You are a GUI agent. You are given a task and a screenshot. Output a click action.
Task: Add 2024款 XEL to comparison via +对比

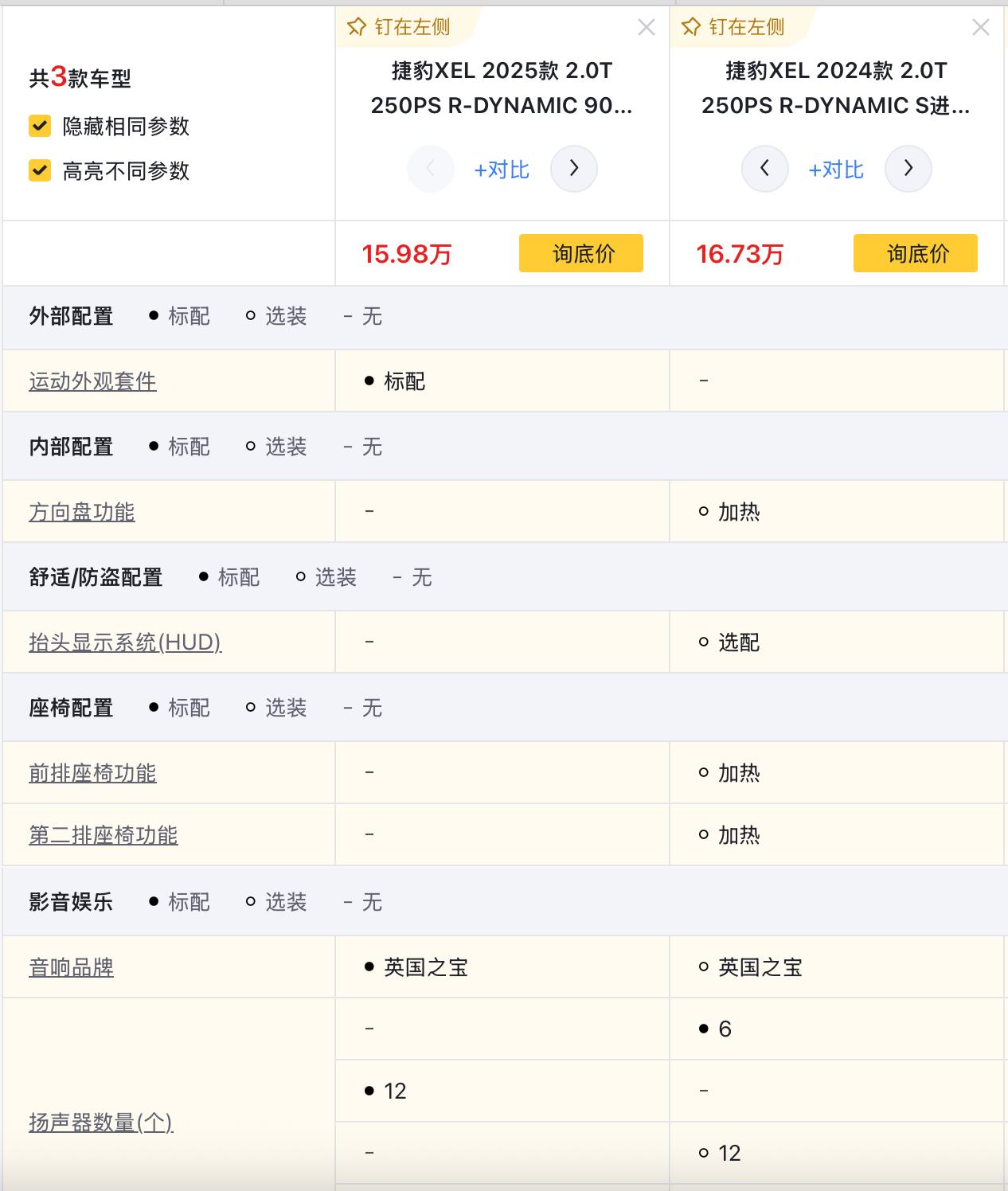click(x=836, y=170)
